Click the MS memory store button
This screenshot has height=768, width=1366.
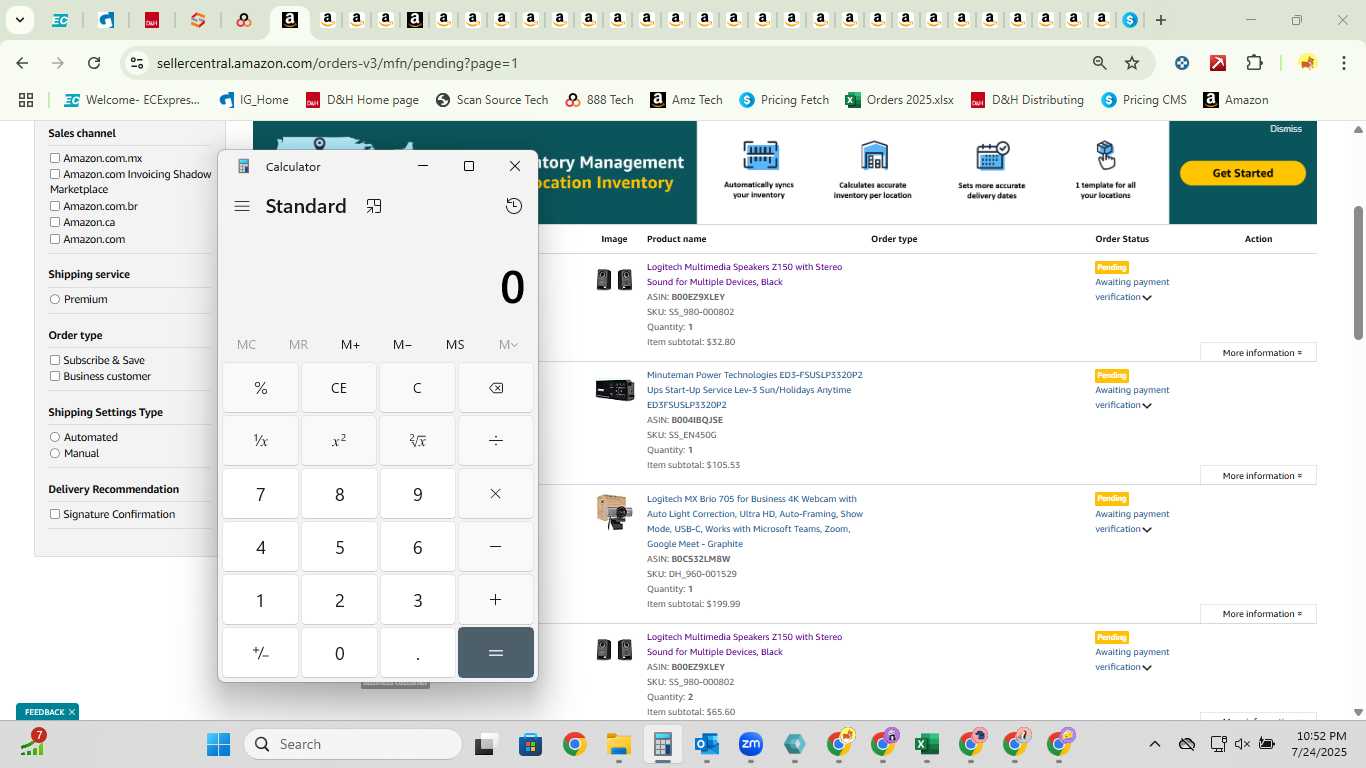455,344
